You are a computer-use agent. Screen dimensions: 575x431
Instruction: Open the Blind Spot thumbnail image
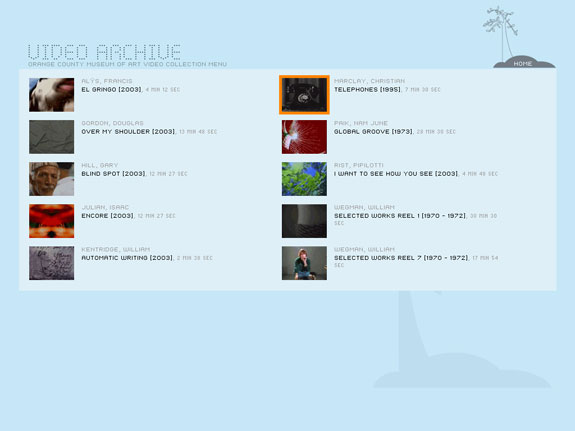click(x=52, y=179)
